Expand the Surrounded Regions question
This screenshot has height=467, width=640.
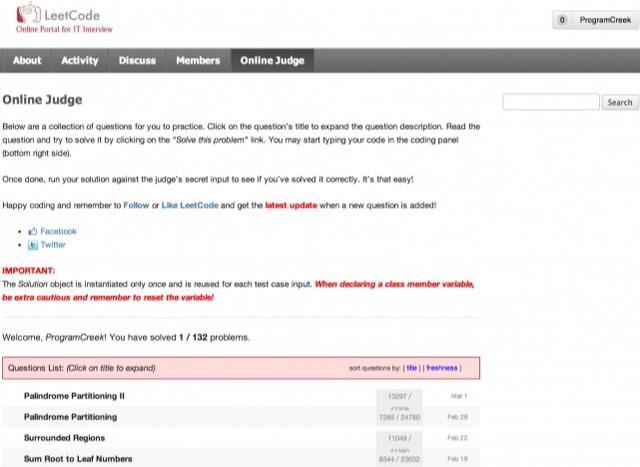[64, 438]
